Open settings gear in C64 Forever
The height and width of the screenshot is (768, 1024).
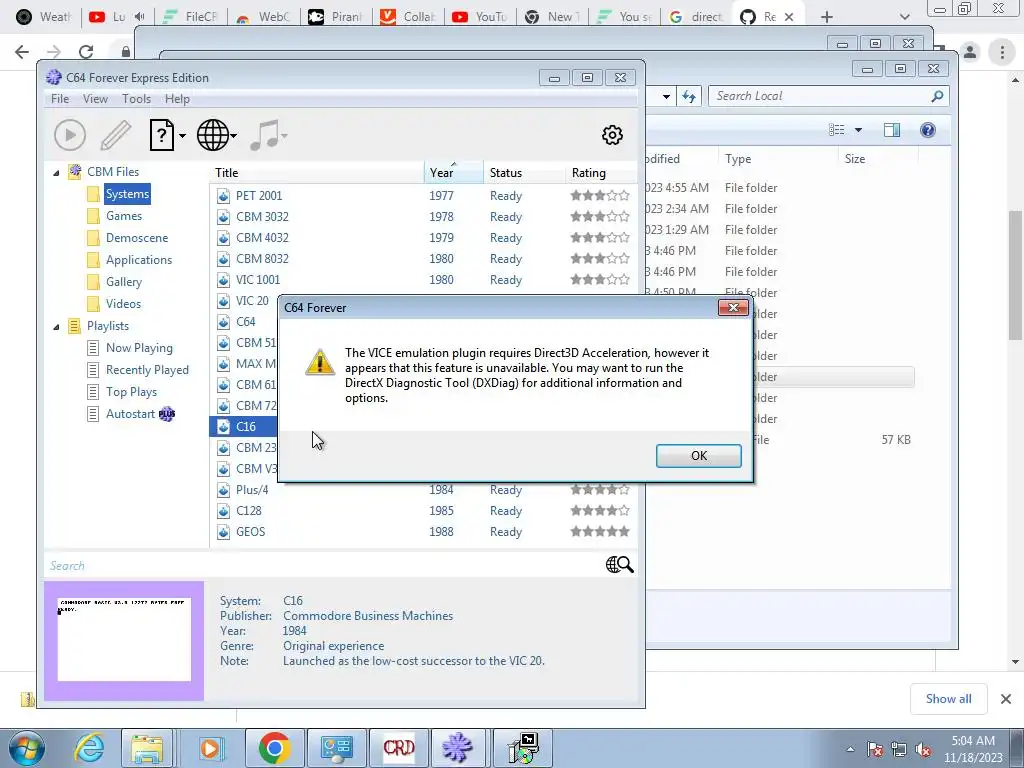coord(612,135)
